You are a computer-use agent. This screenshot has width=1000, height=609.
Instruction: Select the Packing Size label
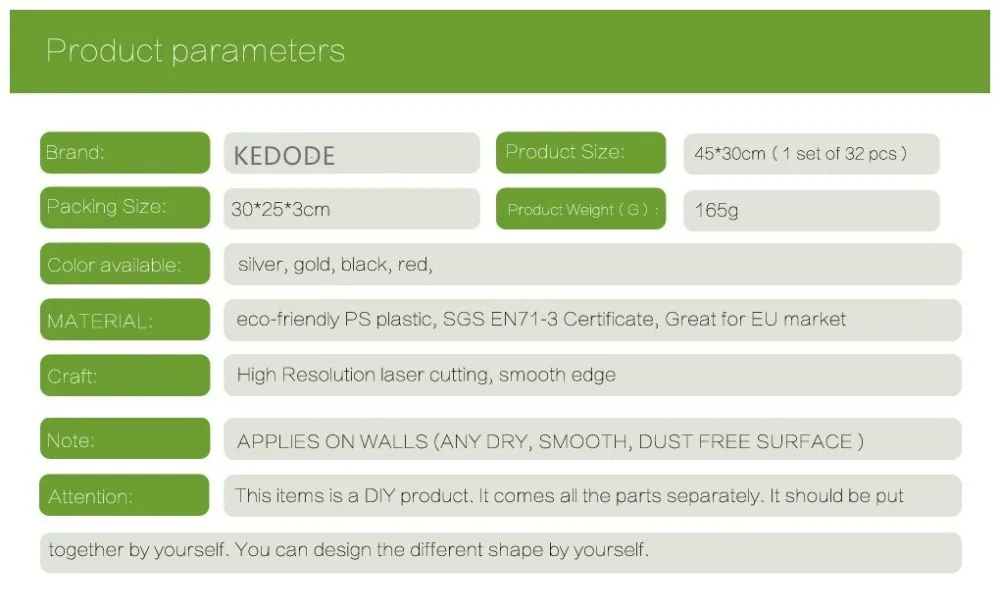tap(125, 207)
